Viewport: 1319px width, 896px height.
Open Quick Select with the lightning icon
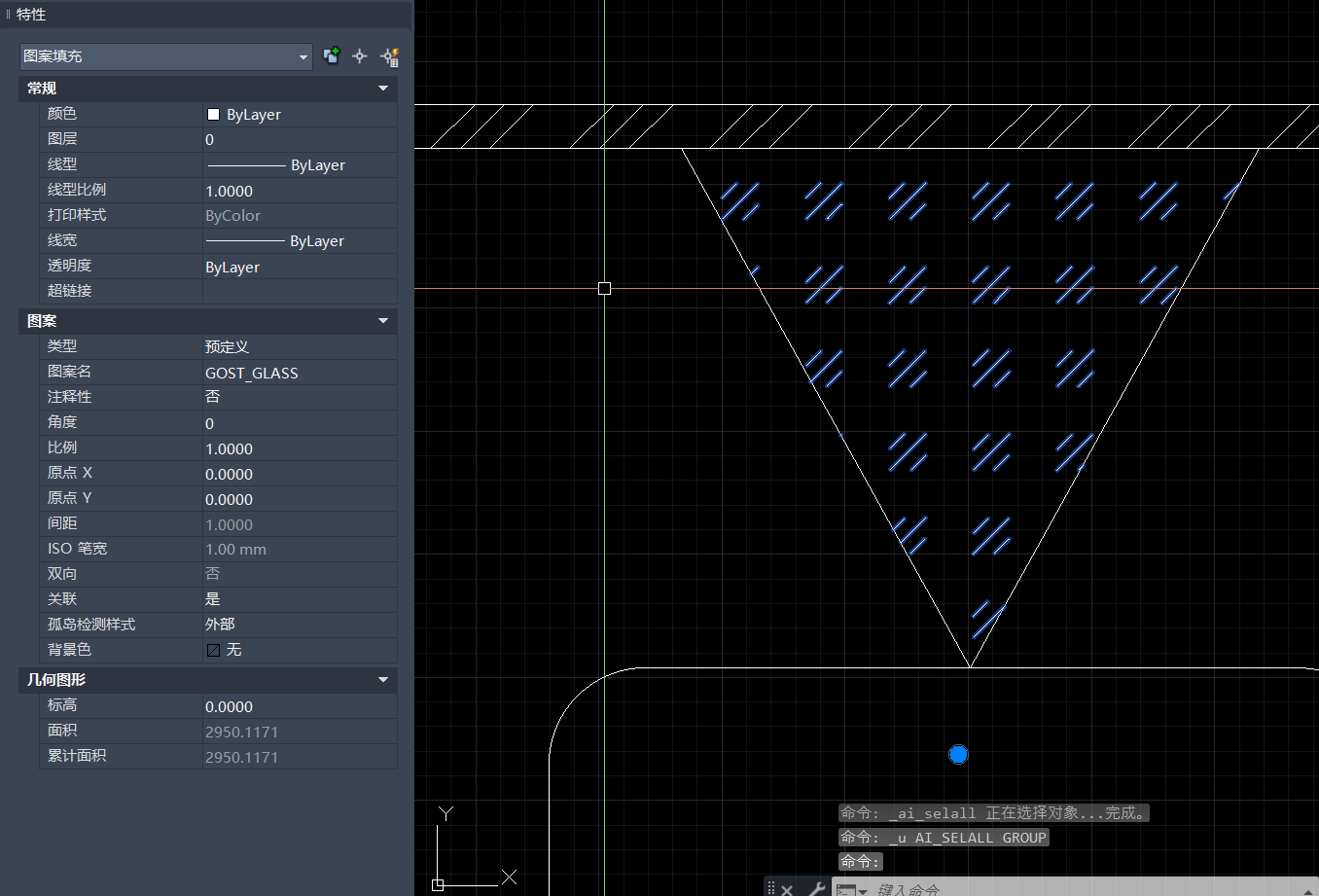(x=389, y=56)
